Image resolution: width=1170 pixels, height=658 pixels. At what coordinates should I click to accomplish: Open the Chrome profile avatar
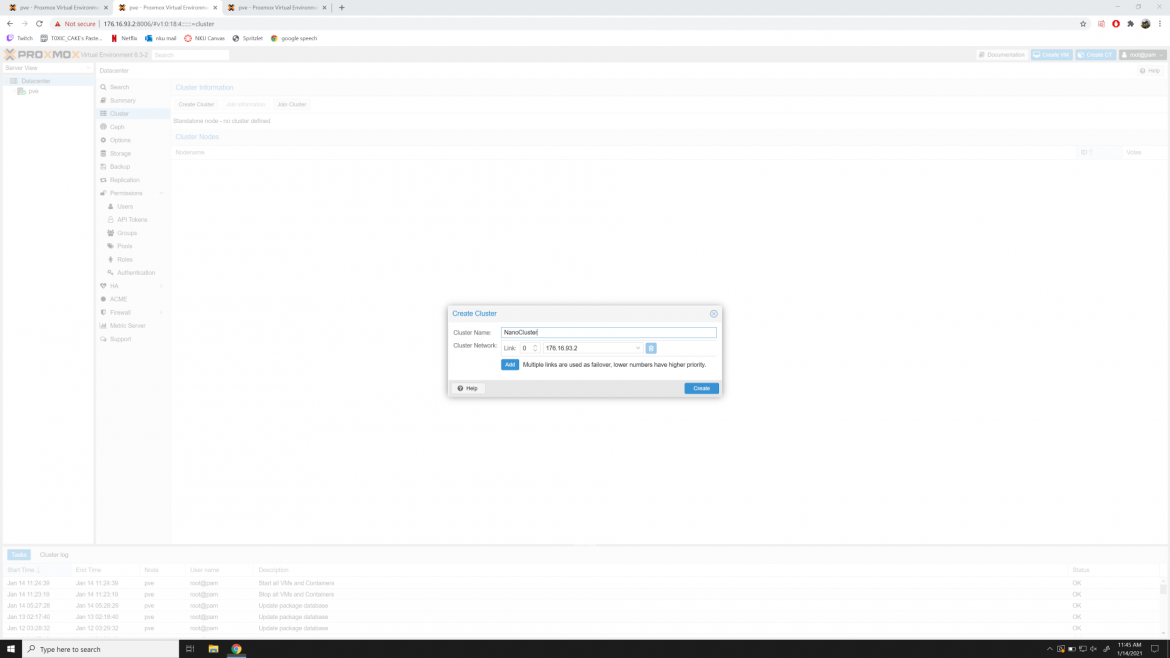pos(1145,24)
